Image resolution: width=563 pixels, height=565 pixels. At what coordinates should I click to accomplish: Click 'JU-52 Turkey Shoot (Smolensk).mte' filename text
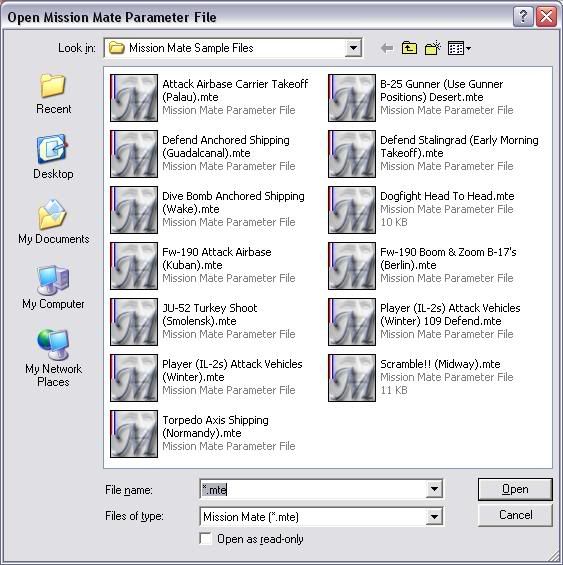tap(209, 314)
